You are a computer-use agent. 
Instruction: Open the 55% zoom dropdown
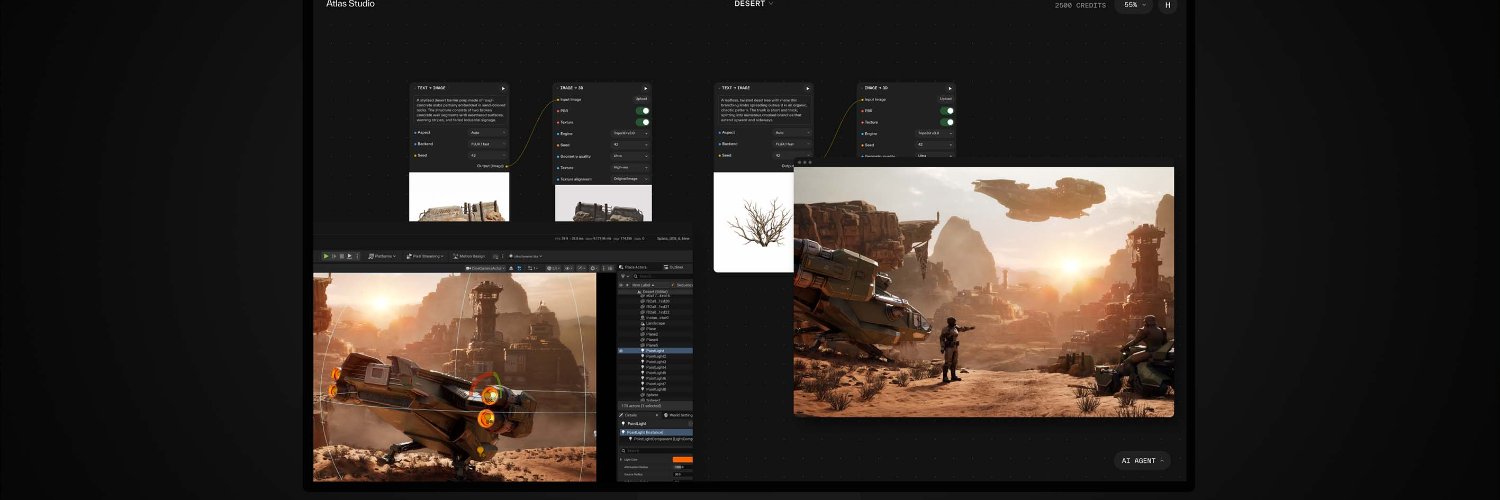tap(1134, 5)
